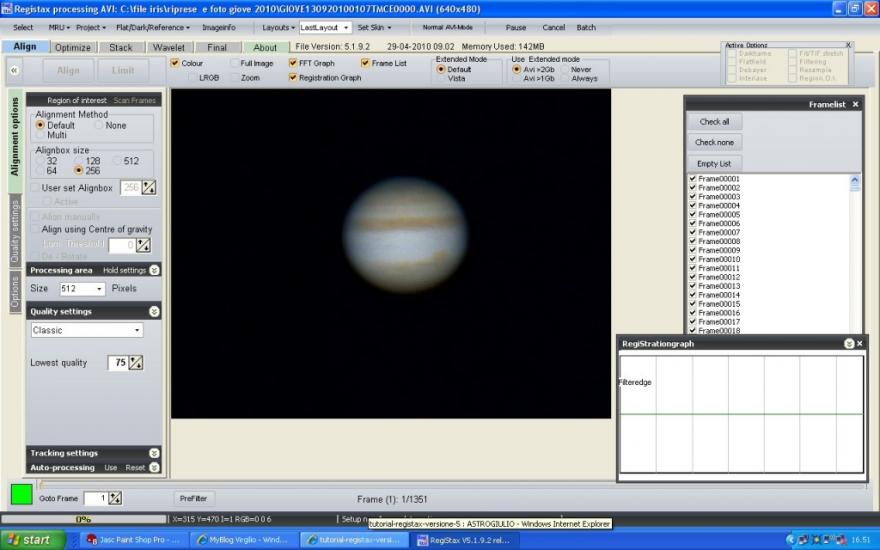
Task: Click the Check all button
Action: (714, 122)
